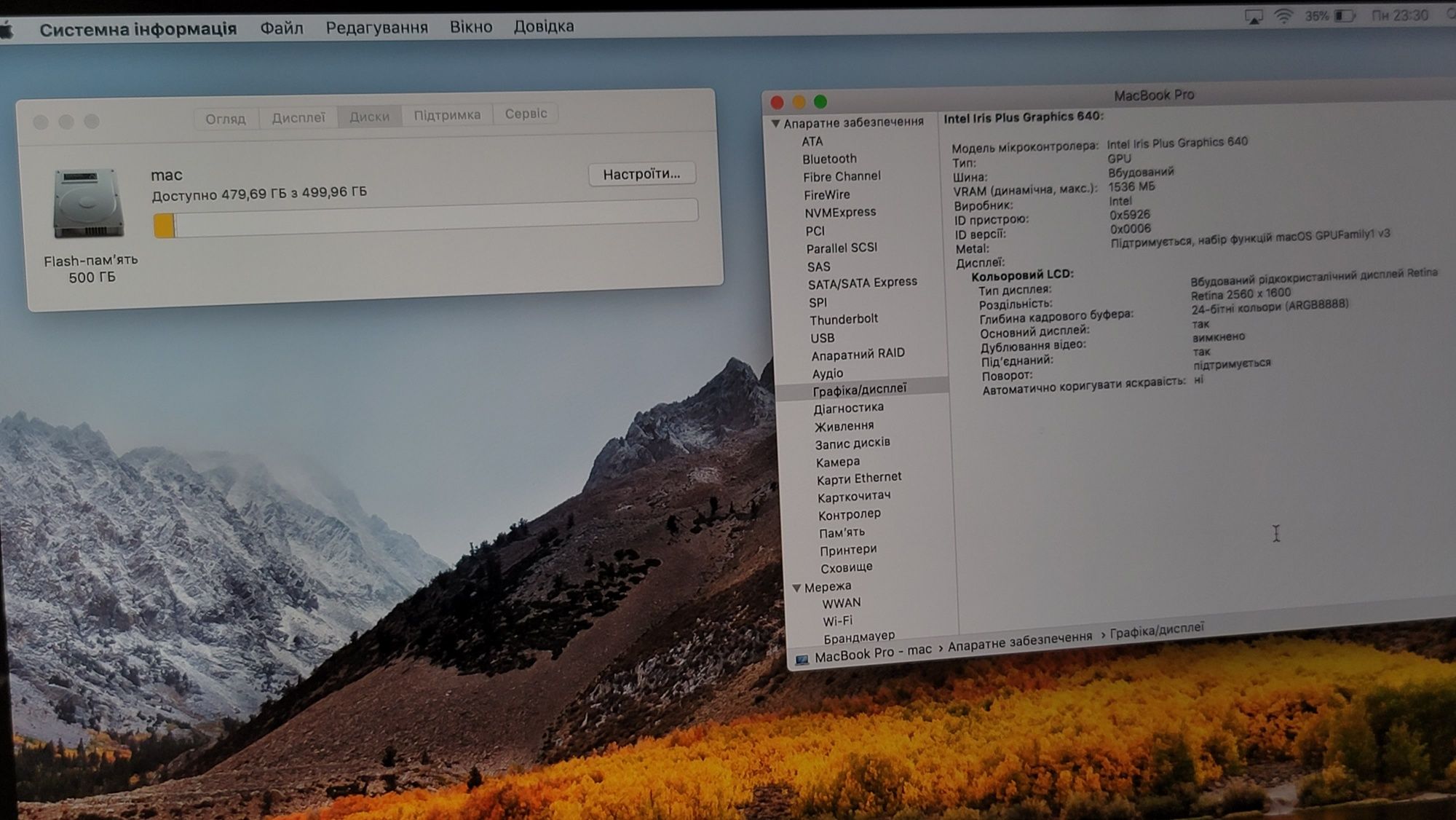
Task: Select Запис дисків in the sidebar
Action: (852, 443)
